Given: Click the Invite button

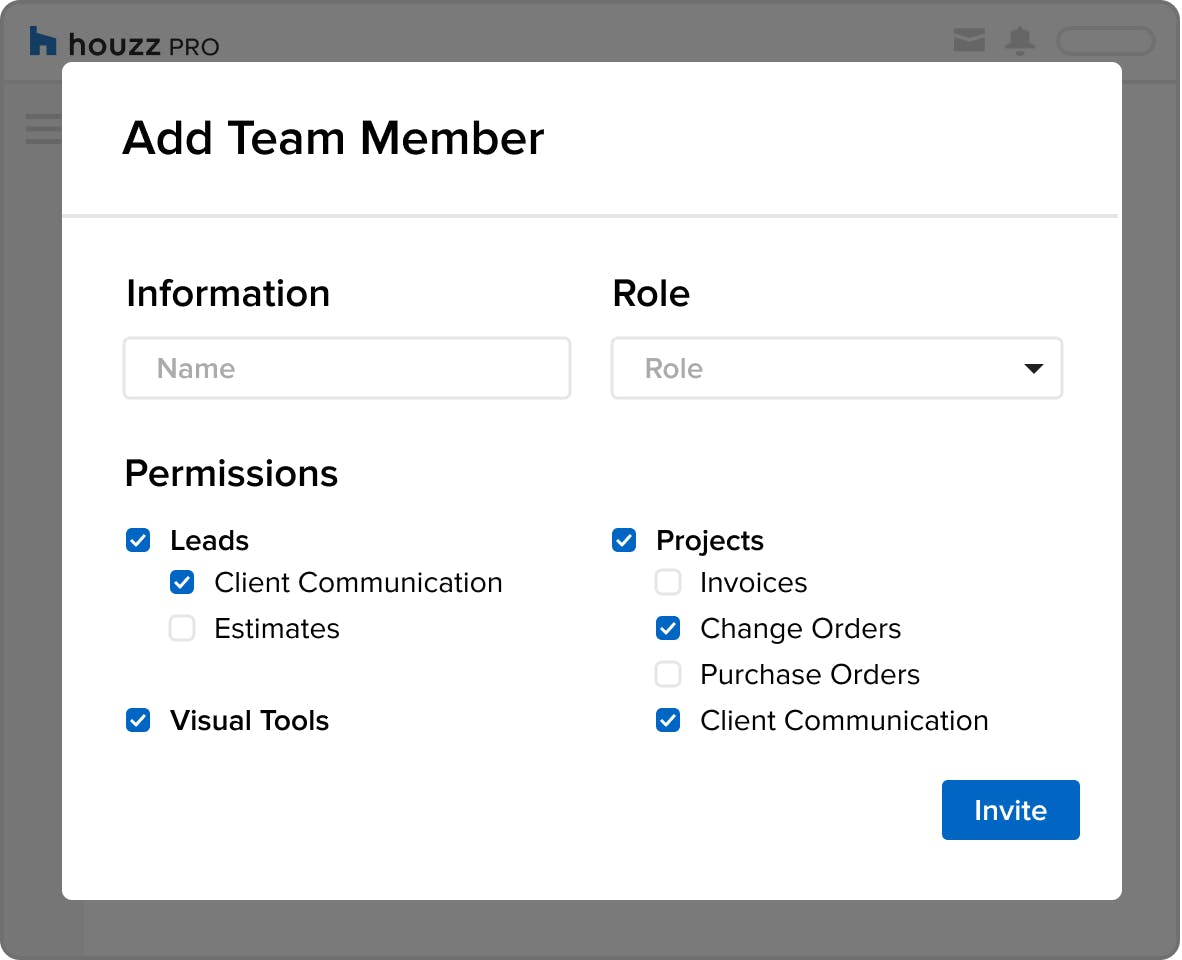Looking at the screenshot, I should point(1010,810).
